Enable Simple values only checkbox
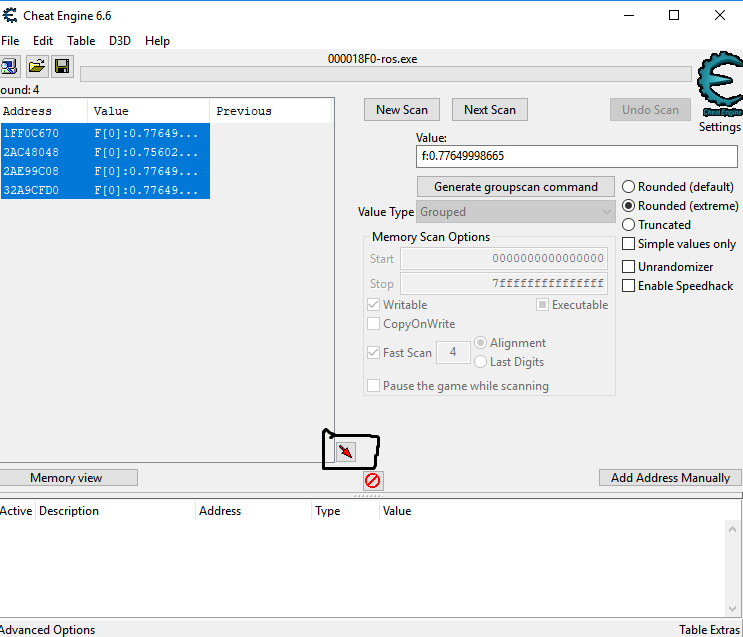Screen dimensions: 743x637 (x=628, y=244)
